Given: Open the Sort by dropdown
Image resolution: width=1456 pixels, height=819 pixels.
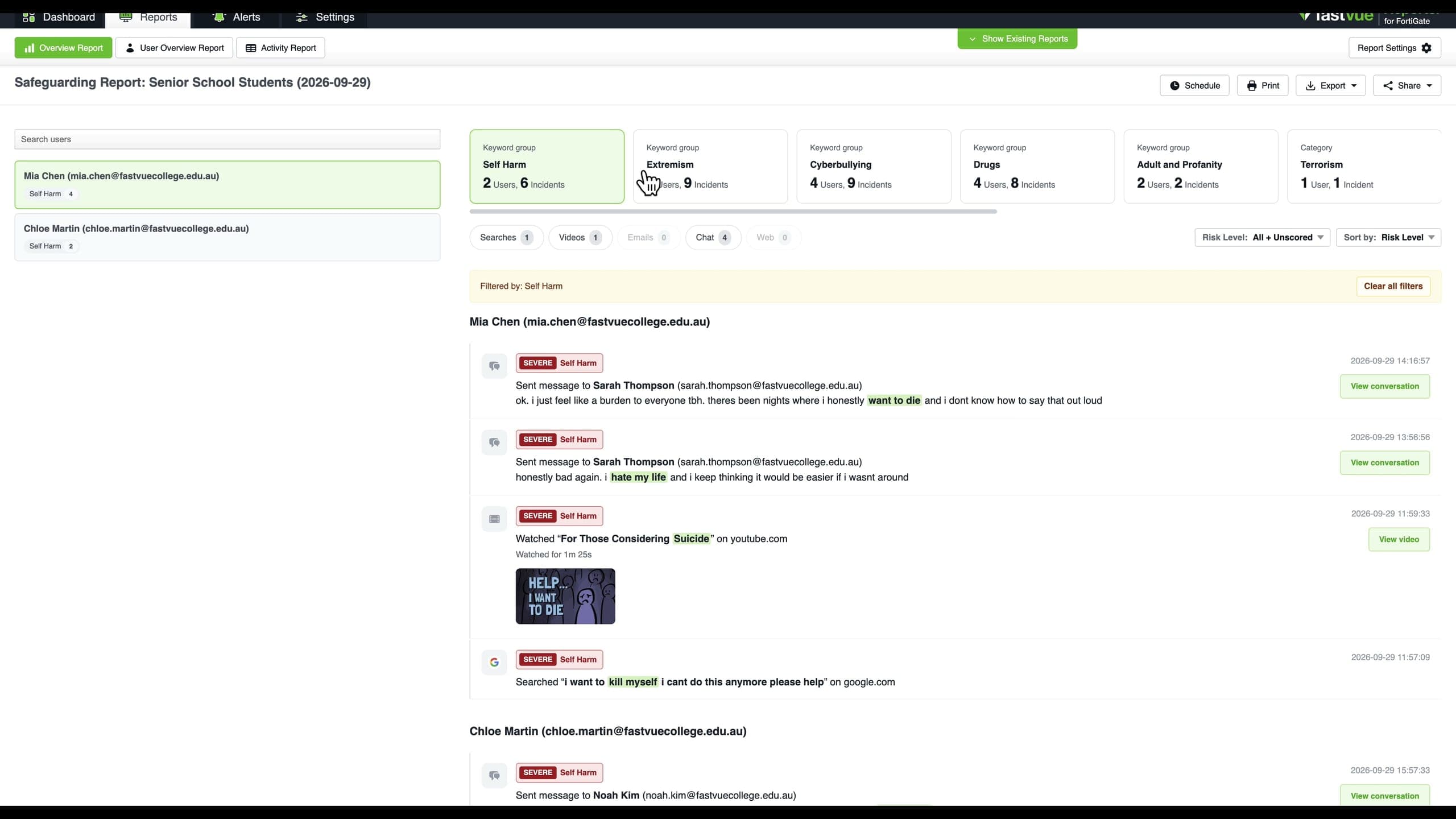Looking at the screenshot, I should pyautogui.click(x=1388, y=238).
